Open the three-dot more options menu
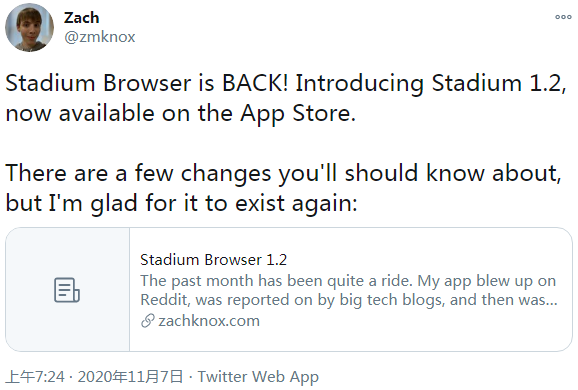This screenshot has width=578, height=390. [563, 17]
